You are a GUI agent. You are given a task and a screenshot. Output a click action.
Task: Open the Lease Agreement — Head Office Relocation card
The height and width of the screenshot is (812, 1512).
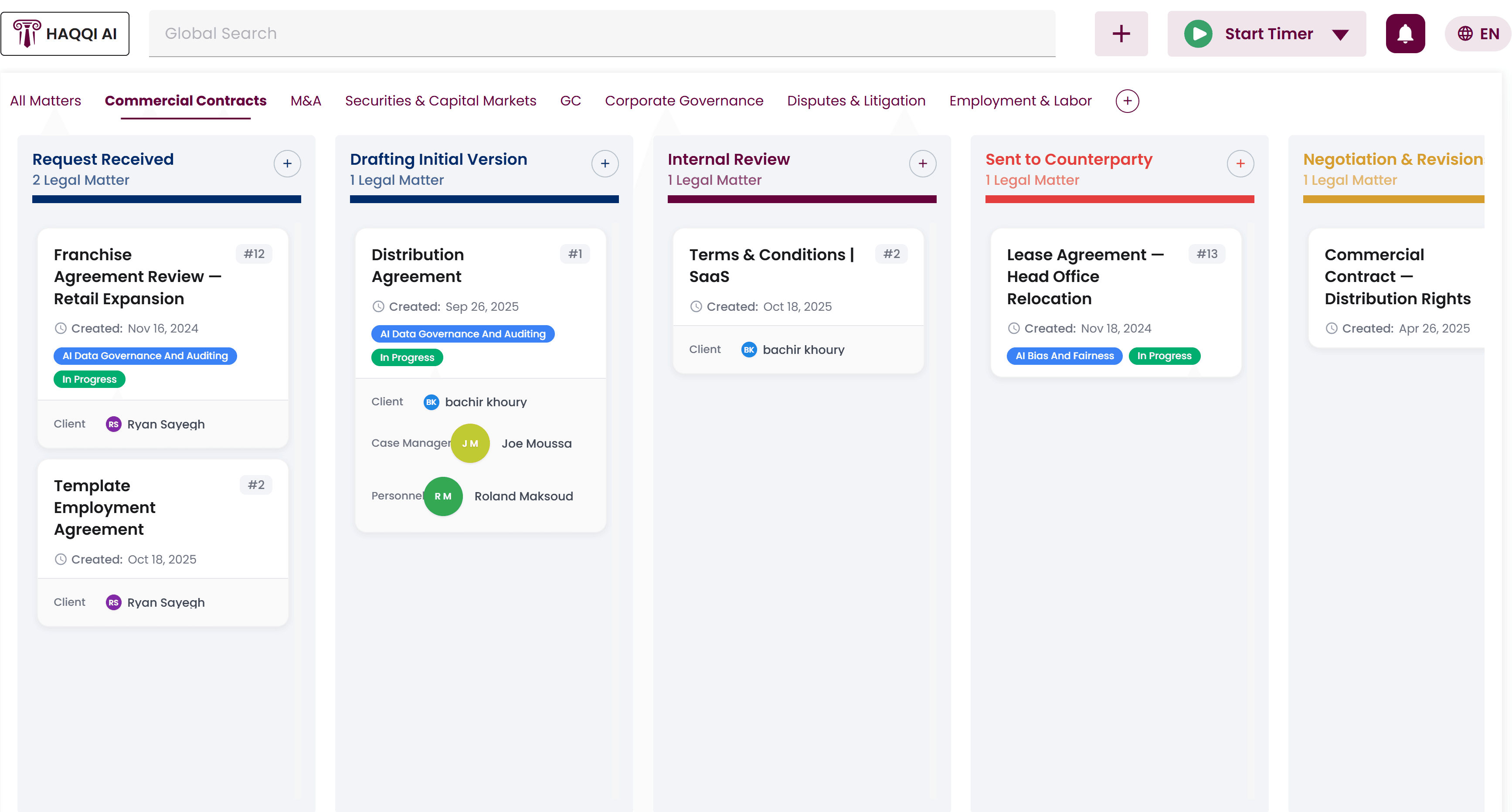(1085, 276)
